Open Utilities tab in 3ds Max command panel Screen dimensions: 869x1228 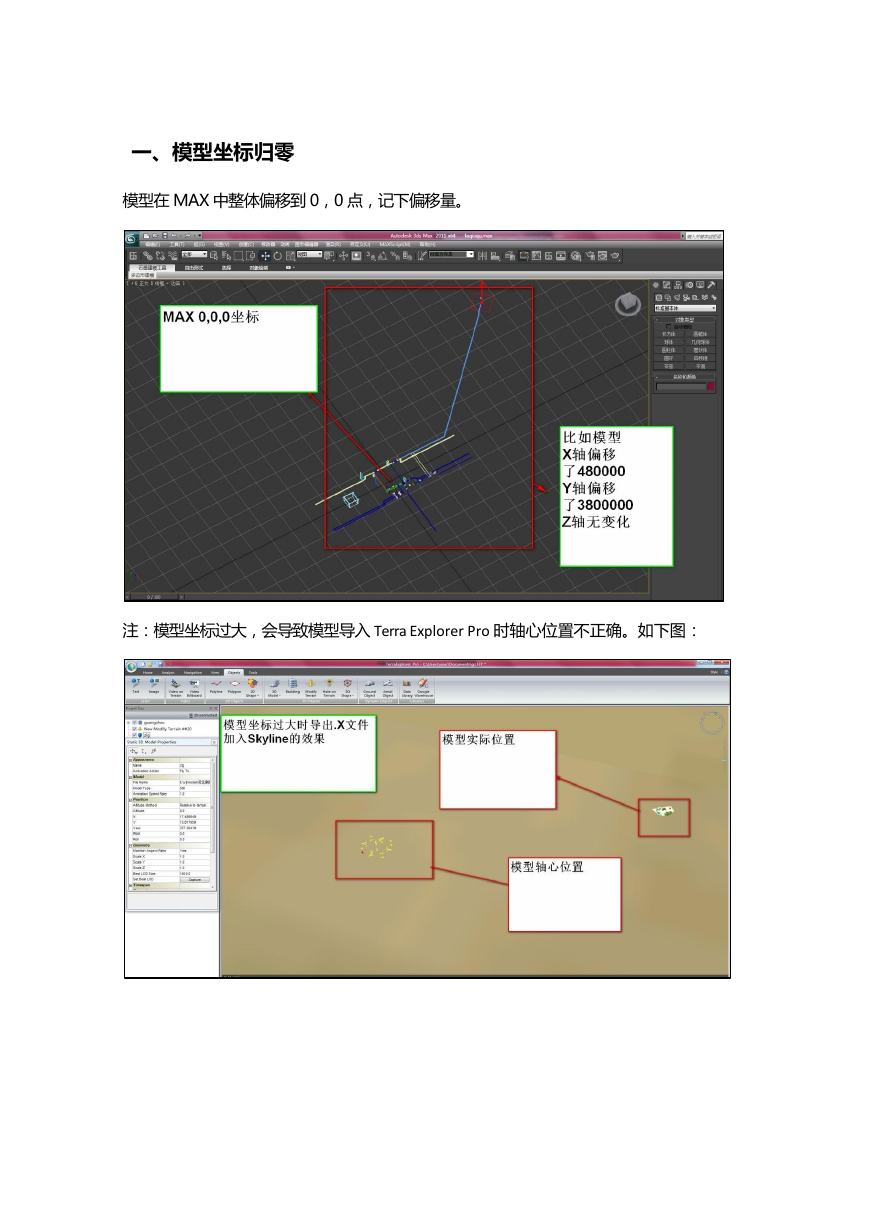[x=711, y=285]
